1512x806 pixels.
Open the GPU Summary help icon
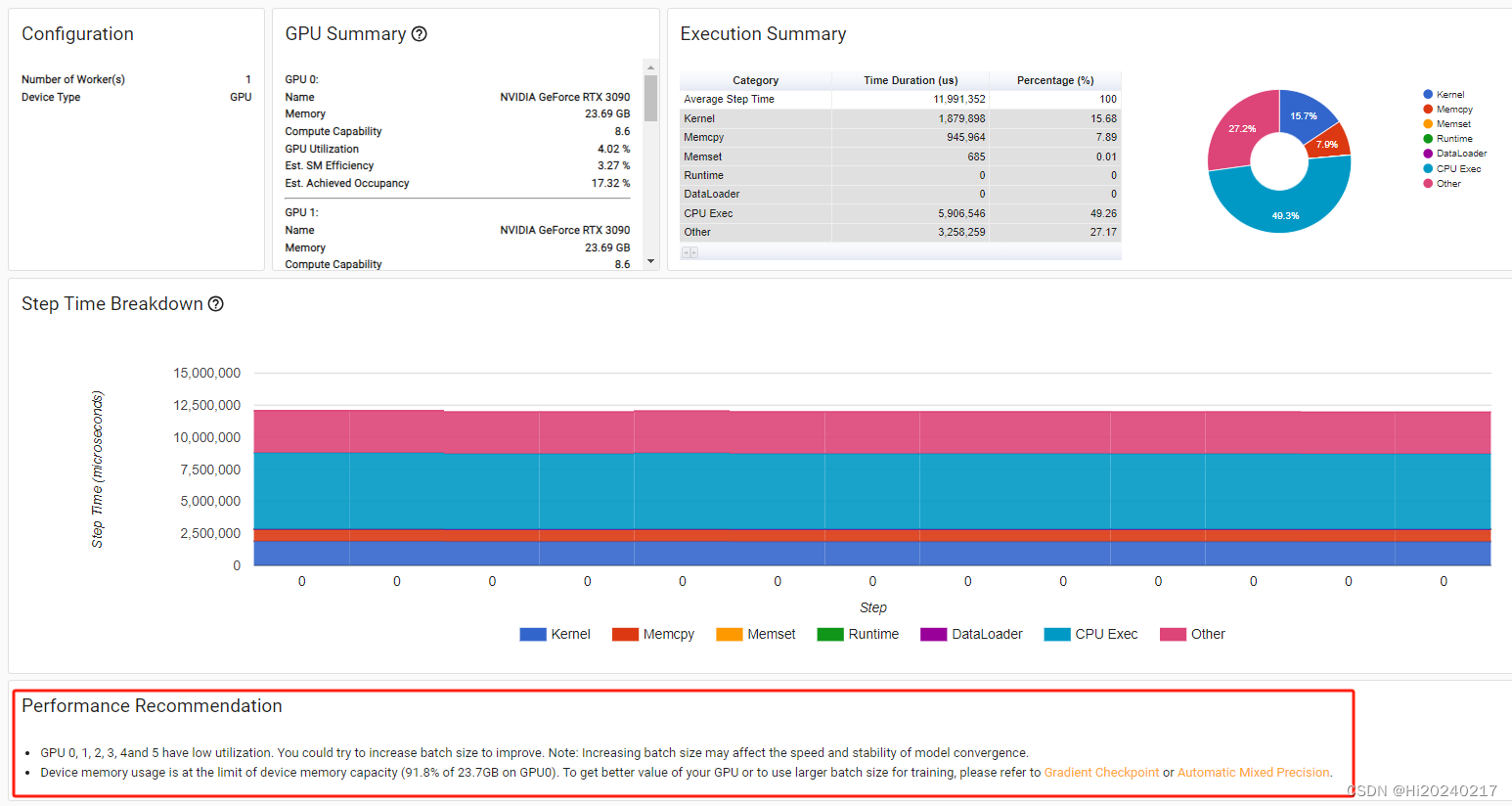420,34
